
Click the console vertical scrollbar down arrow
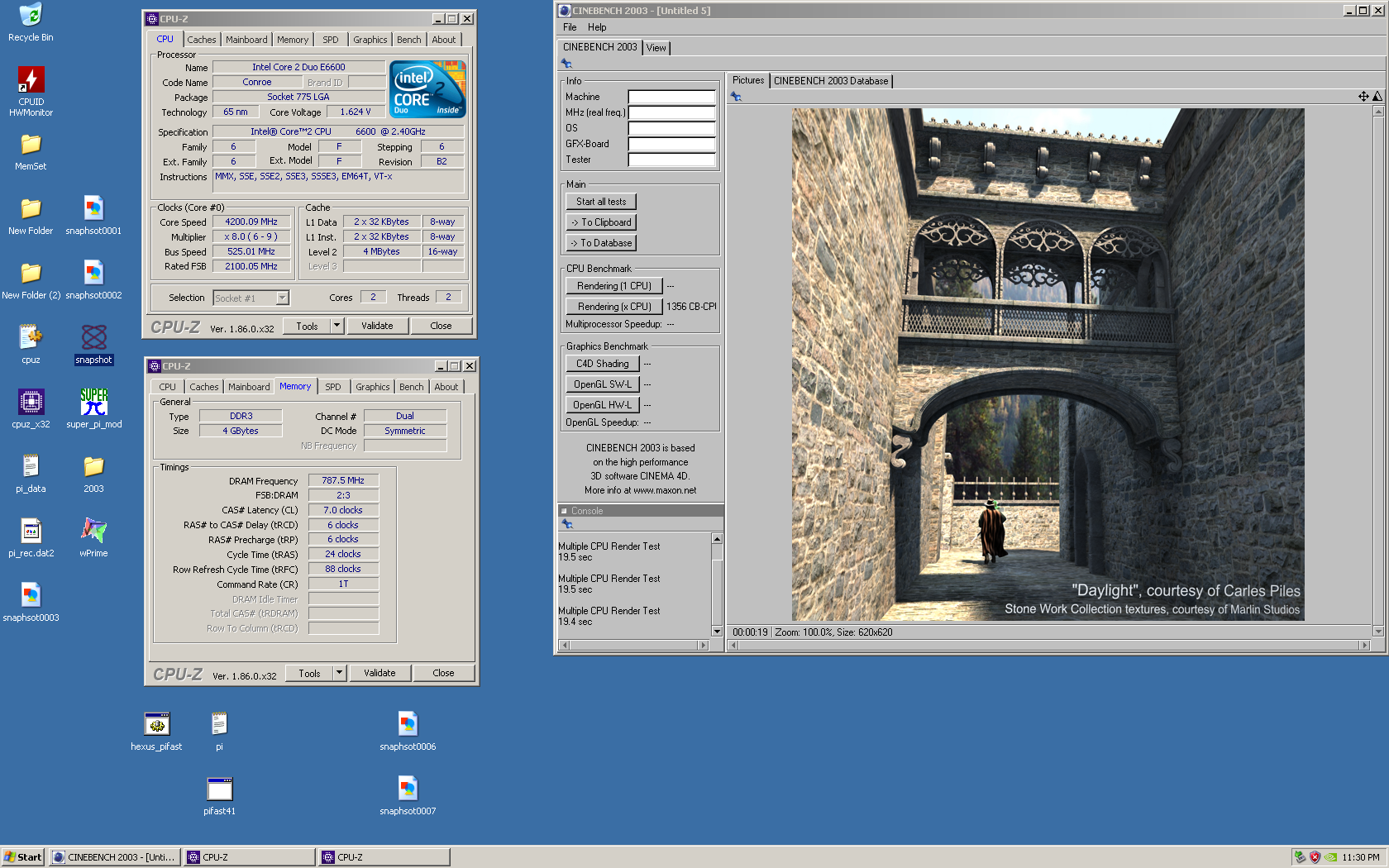pyautogui.click(x=717, y=632)
